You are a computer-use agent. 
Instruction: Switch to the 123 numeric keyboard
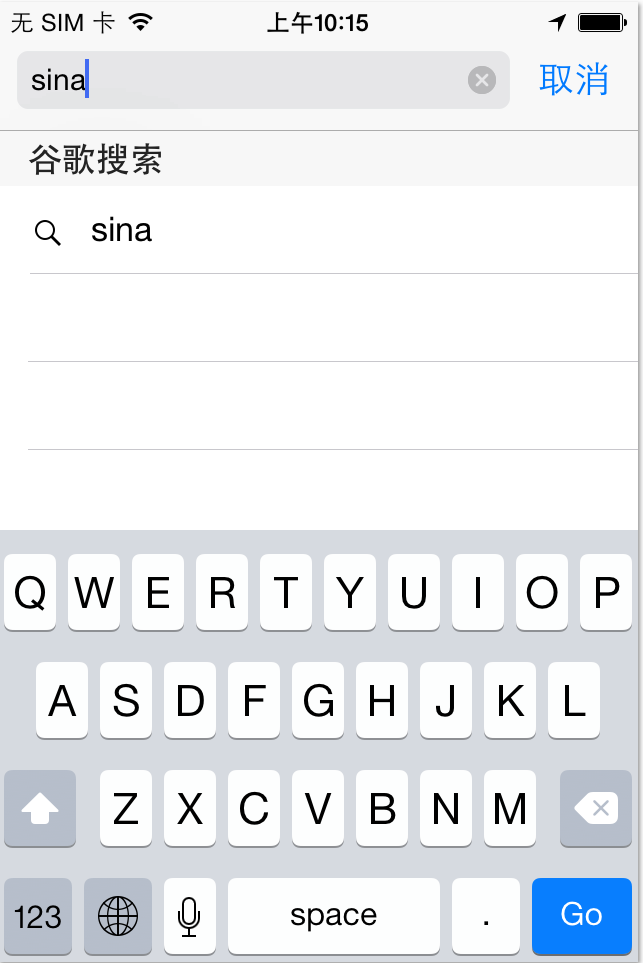click(x=38, y=915)
